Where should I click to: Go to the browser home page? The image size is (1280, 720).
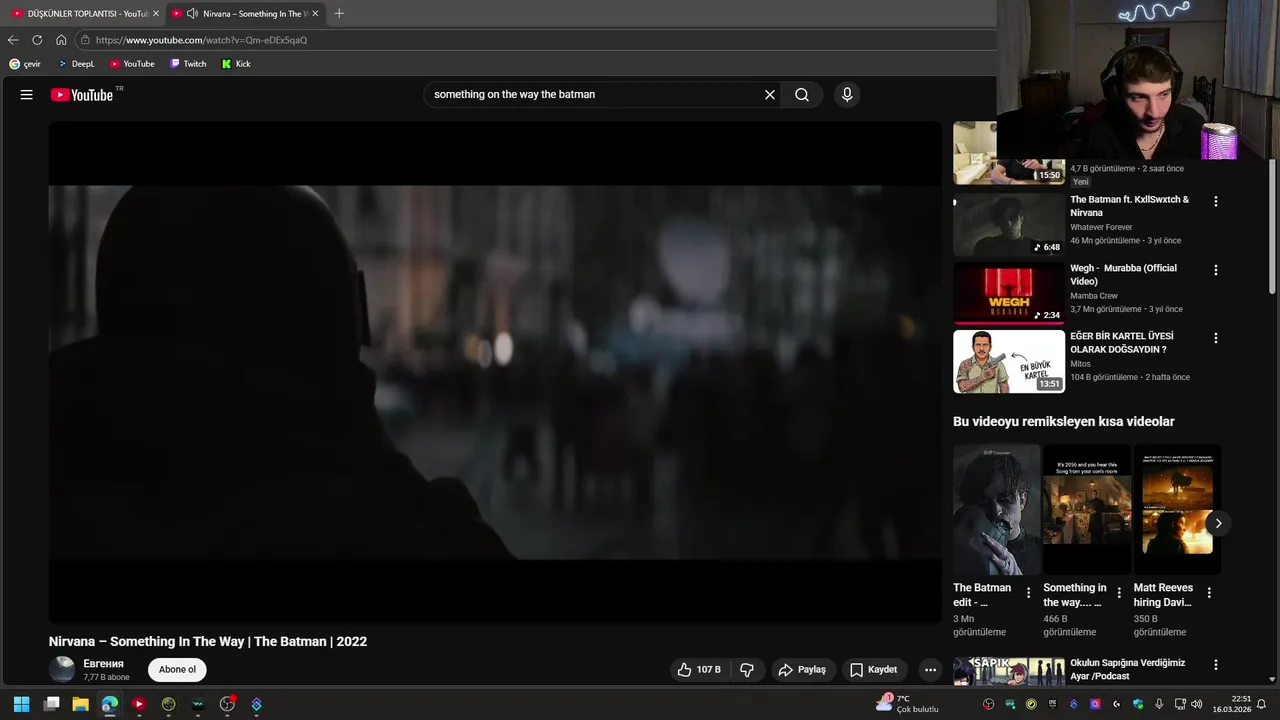[61, 40]
